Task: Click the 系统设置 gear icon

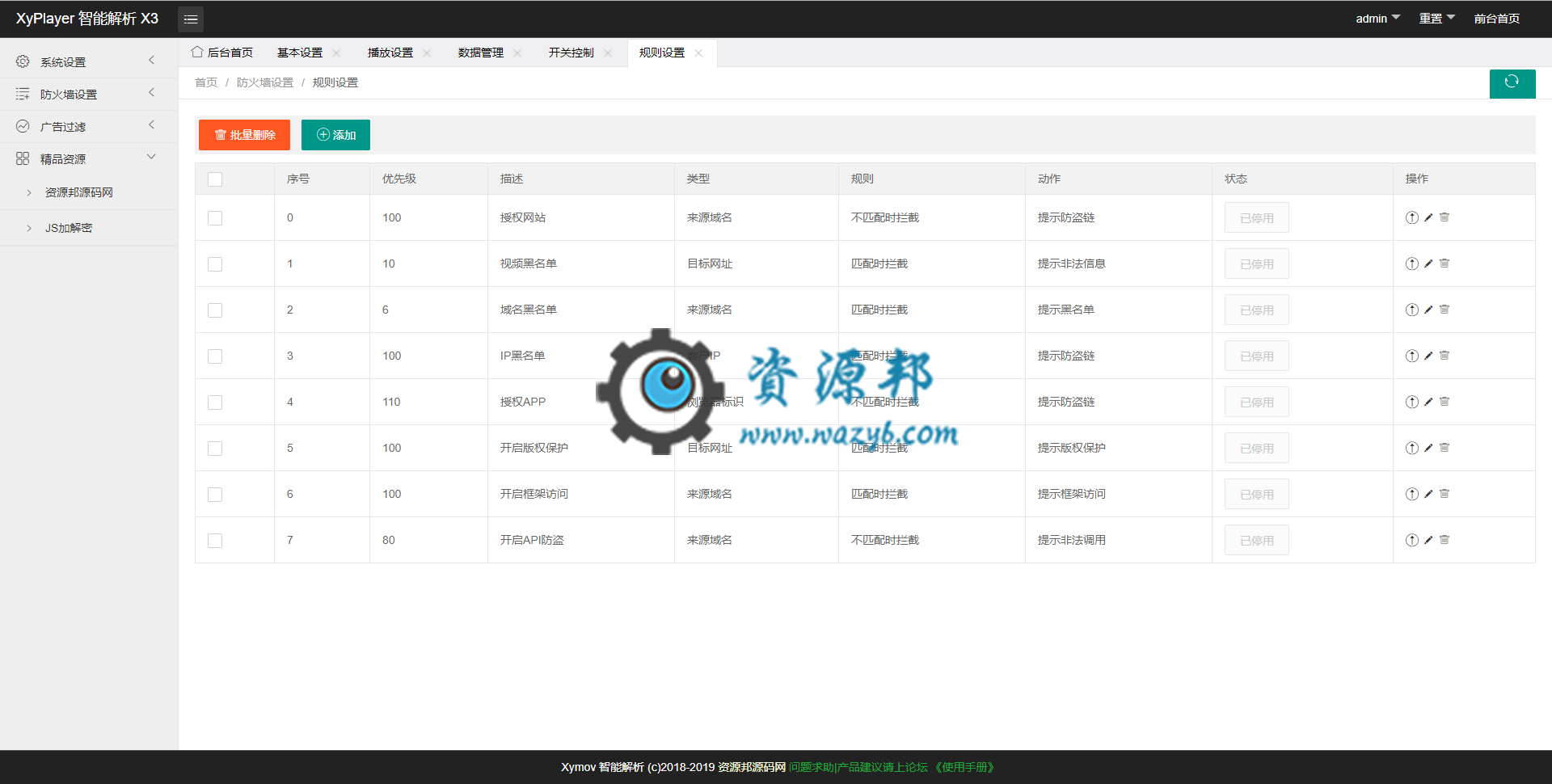Action: (23, 61)
